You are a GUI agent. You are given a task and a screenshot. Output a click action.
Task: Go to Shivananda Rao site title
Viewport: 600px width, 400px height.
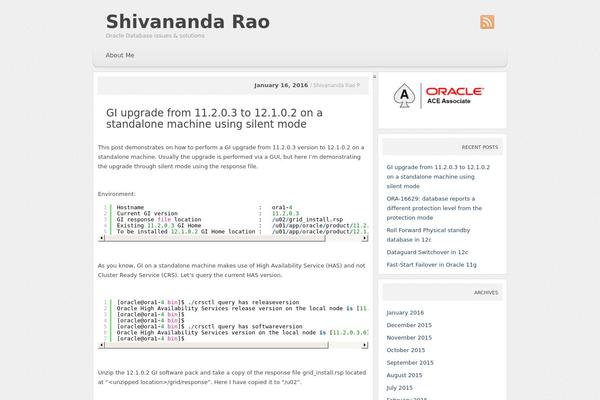188,21
